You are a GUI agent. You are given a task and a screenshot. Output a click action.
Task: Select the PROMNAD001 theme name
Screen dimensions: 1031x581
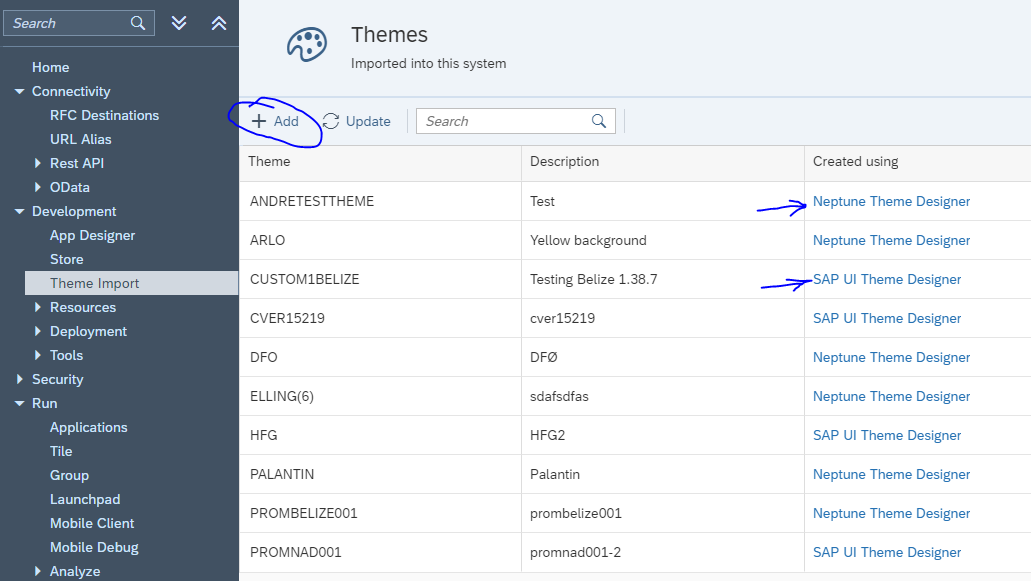point(296,552)
